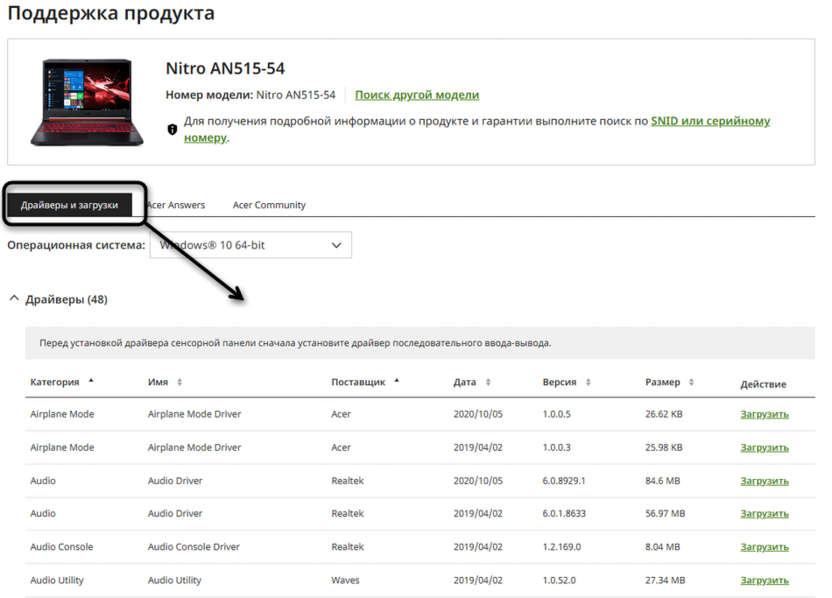Click the Audio Utility category cell
Image resolution: width=832 pixels, height=598 pixels.
tap(57, 580)
